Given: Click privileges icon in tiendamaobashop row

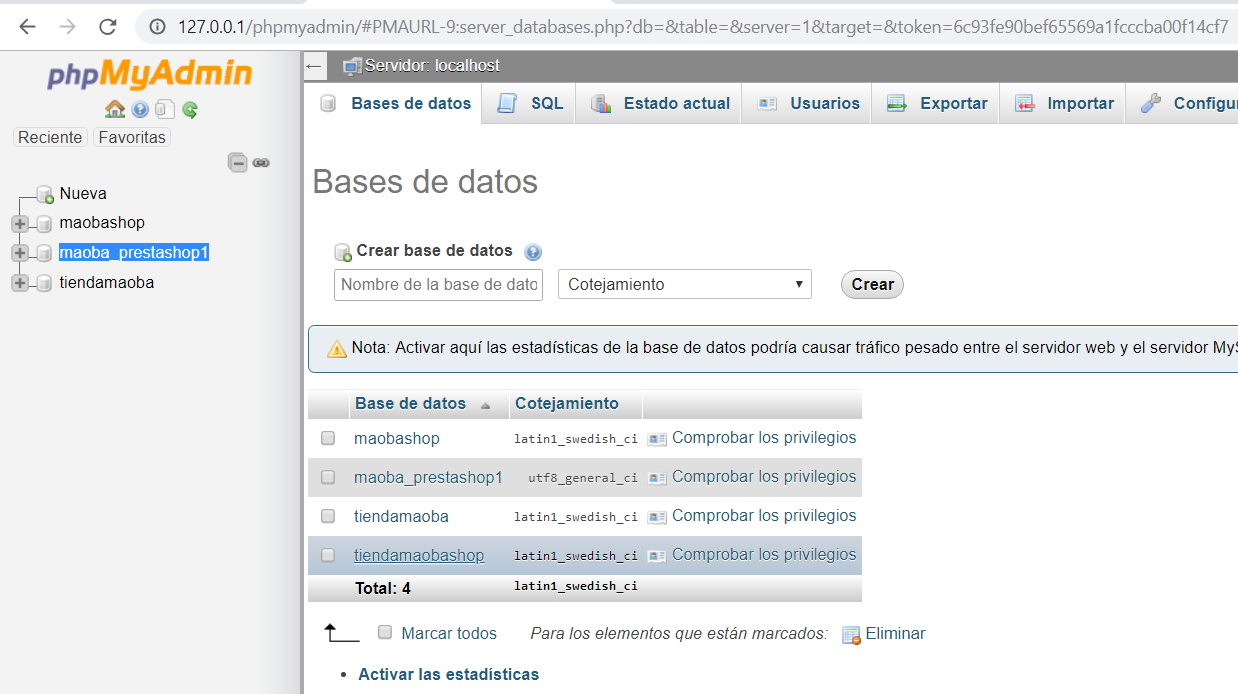Looking at the screenshot, I should pos(657,556).
